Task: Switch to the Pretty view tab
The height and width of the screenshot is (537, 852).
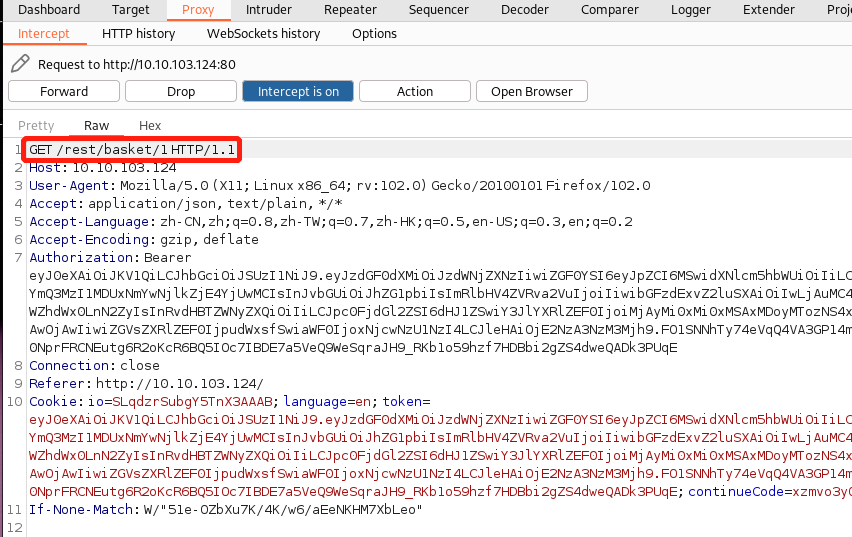Action: (37, 126)
